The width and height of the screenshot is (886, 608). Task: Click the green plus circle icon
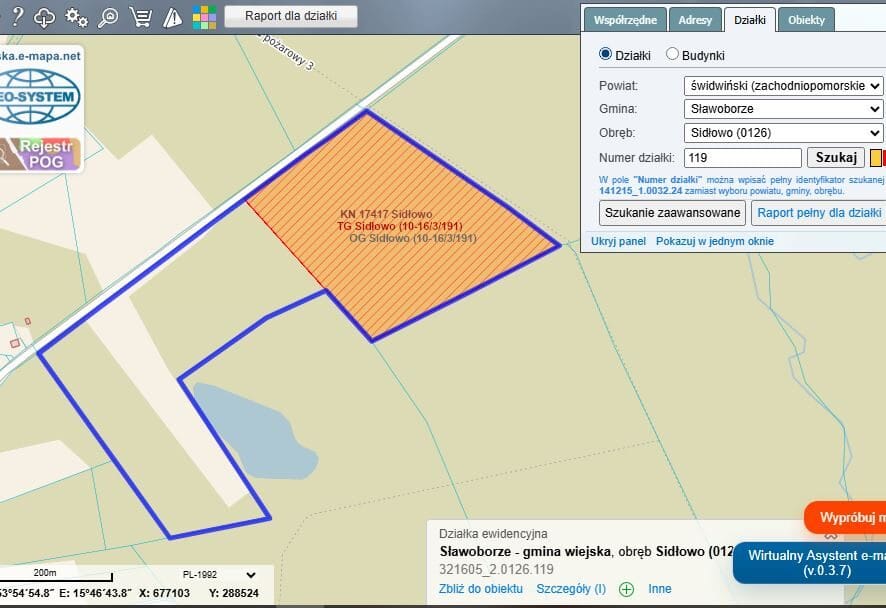coord(626,589)
